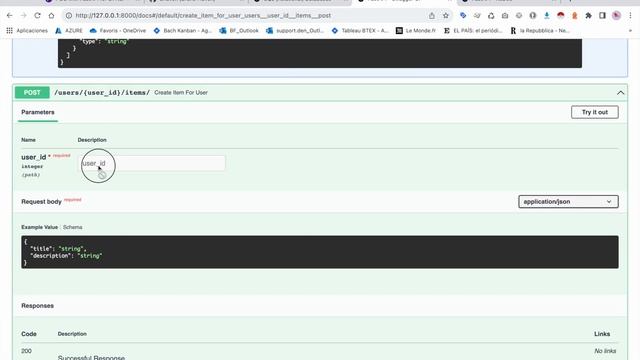
Task: Open the Bach Kanban bookmark
Action: click(182, 31)
